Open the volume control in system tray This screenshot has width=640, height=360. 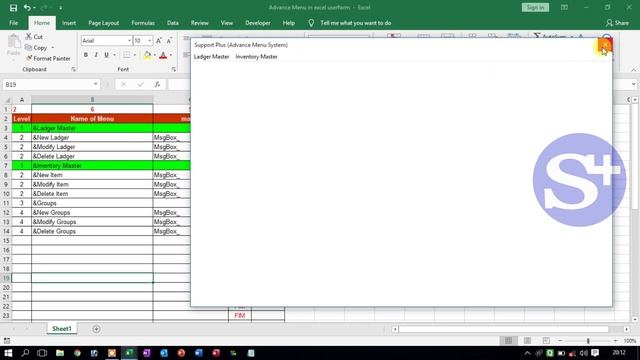click(x=584, y=353)
